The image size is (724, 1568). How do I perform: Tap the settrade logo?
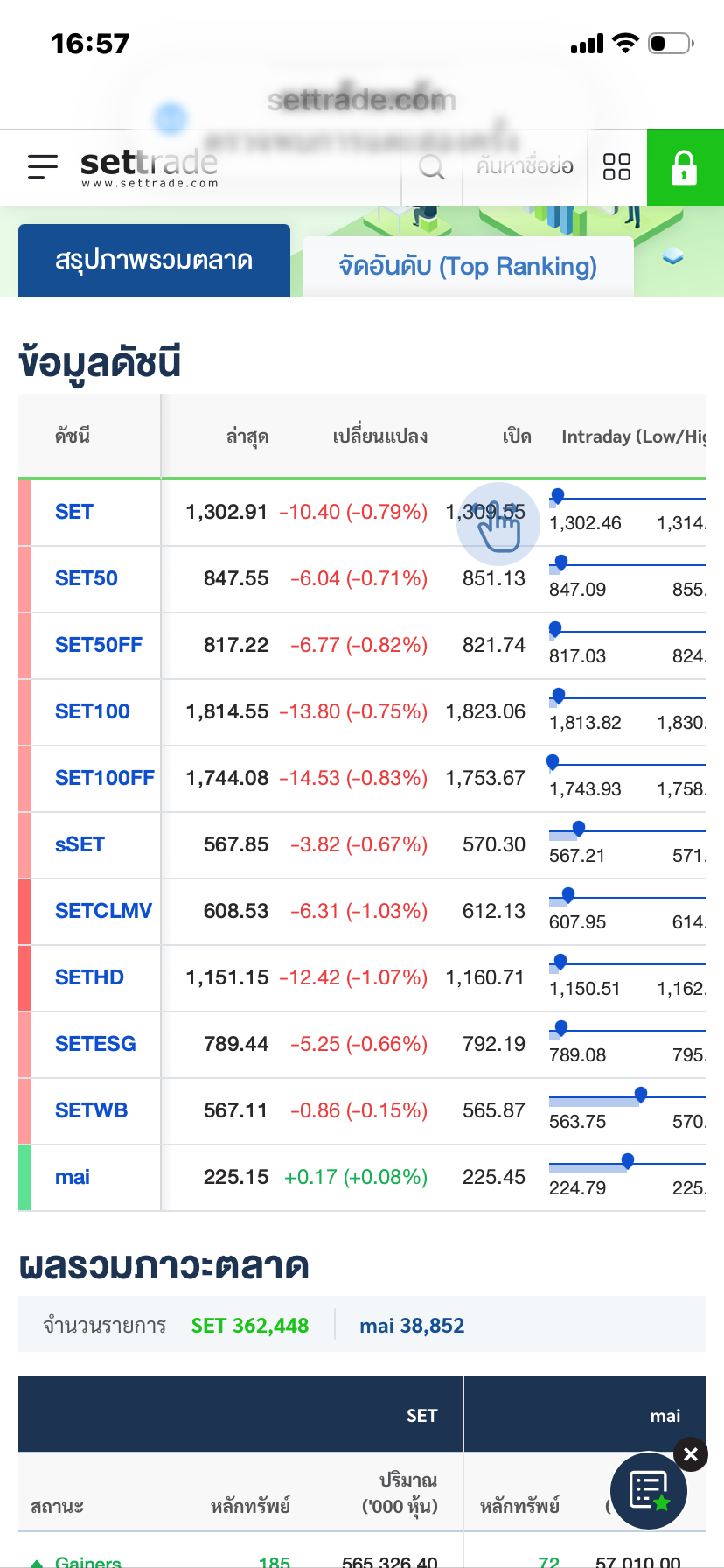point(149,166)
